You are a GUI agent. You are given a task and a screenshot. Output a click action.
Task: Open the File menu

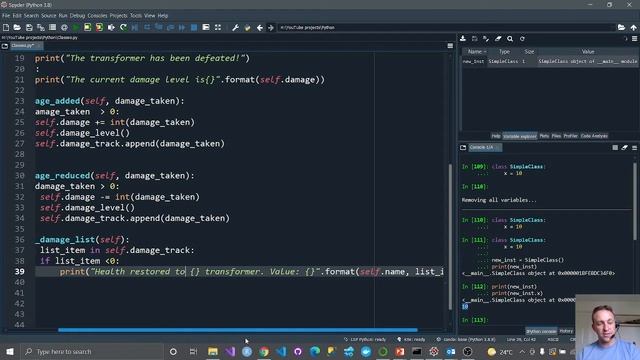pos(6,16)
